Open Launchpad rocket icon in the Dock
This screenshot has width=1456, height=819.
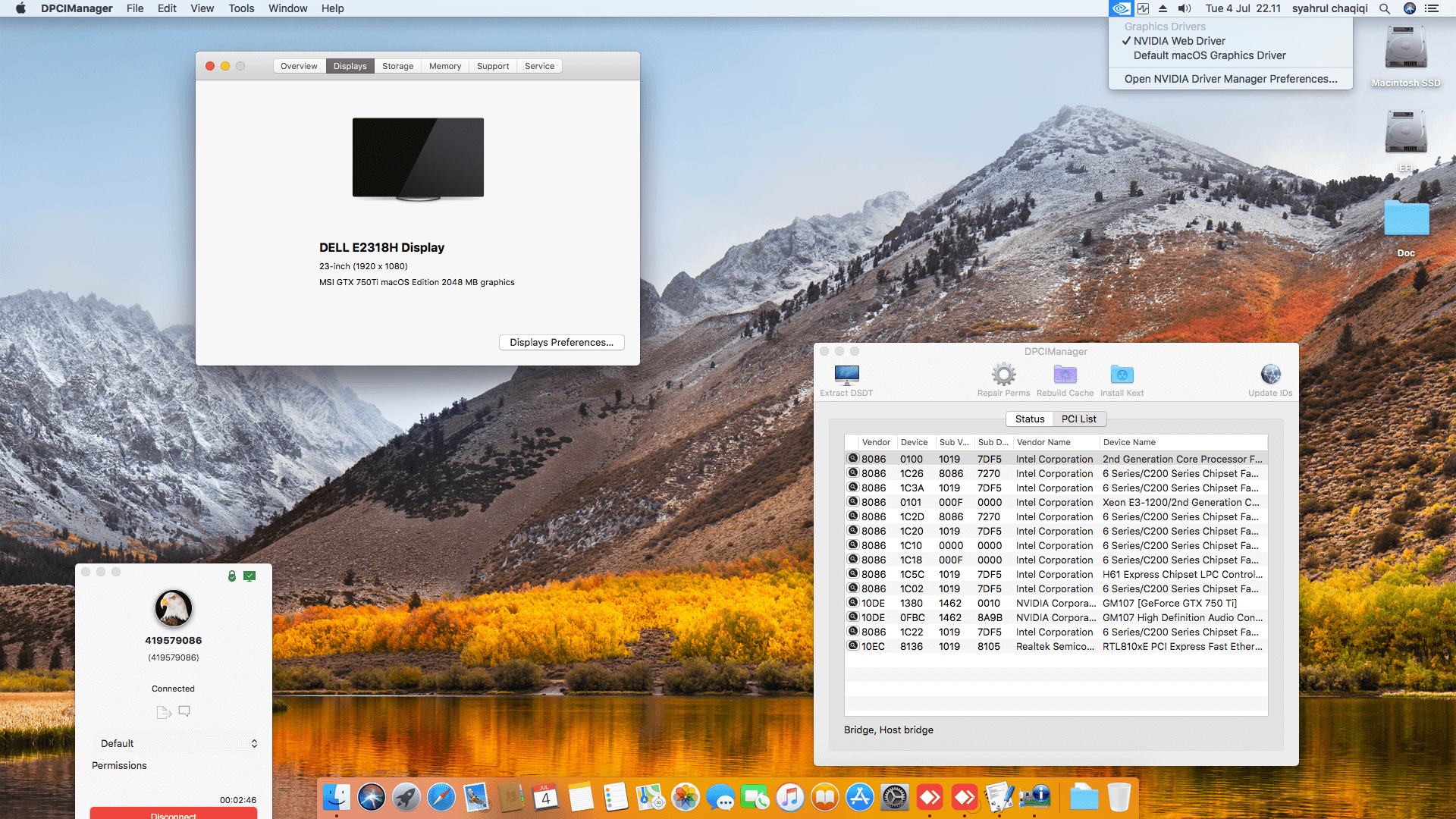(406, 797)
